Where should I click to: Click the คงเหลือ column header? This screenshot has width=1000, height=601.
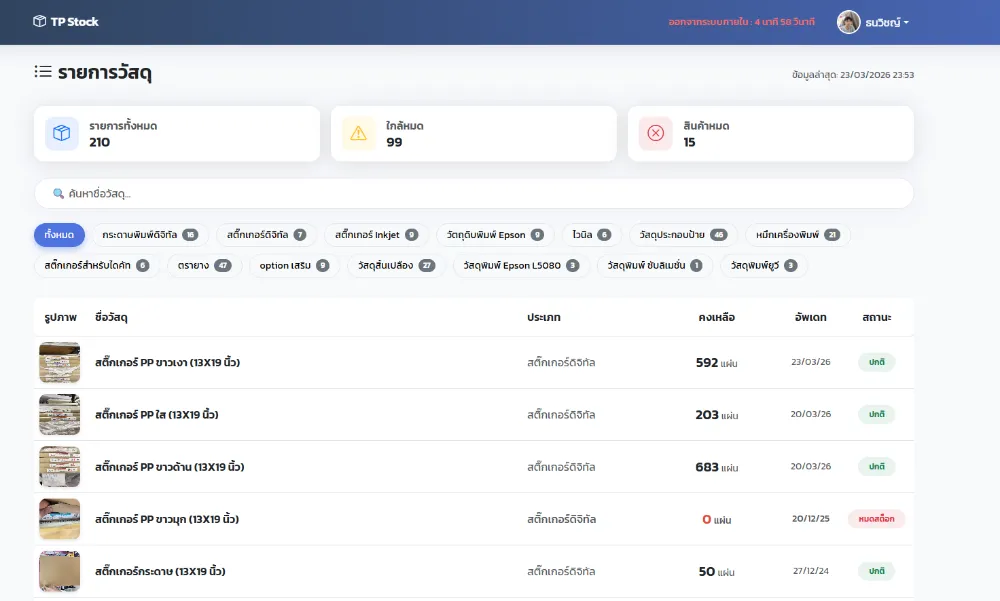(x=716, y=317)
